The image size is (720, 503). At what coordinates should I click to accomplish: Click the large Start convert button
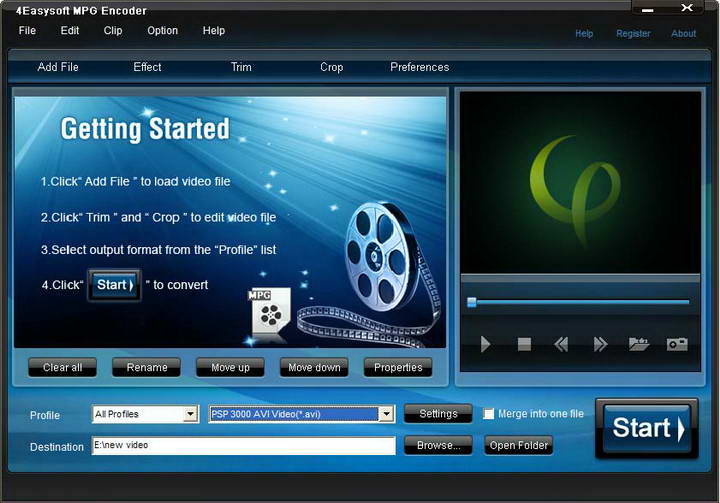(x=647, y=428)
